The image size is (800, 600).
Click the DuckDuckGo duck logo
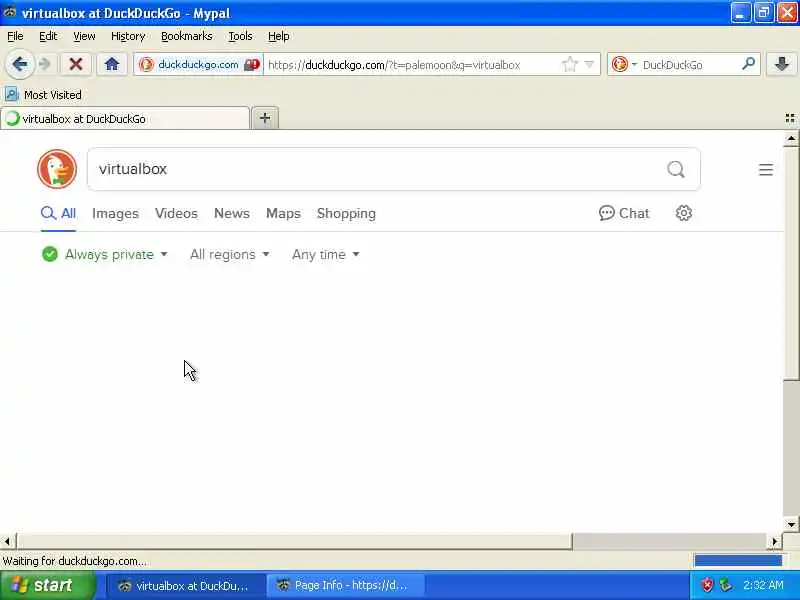click(x=57, y=169)
